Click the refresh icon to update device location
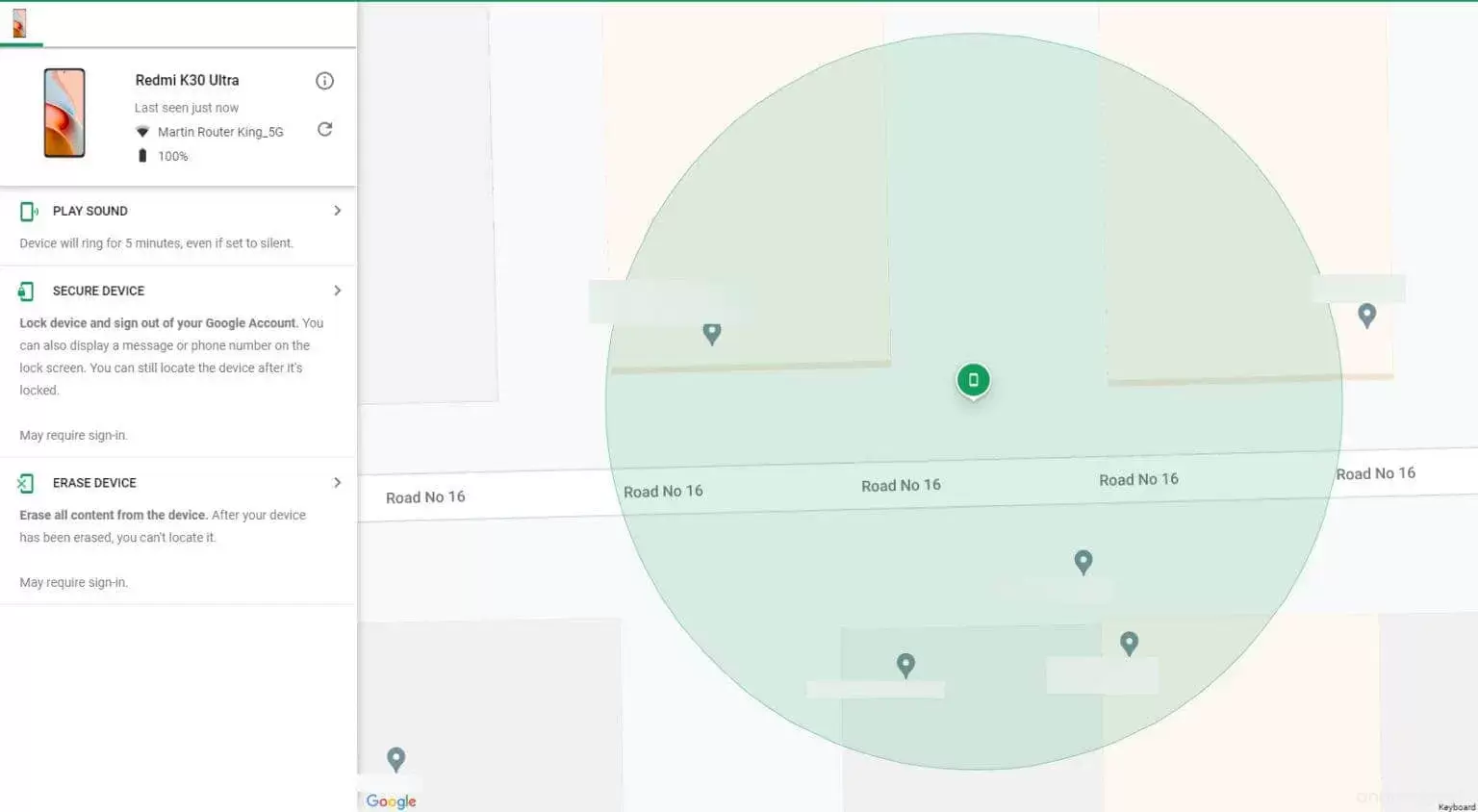The image size is (1478, 812). 324,128
